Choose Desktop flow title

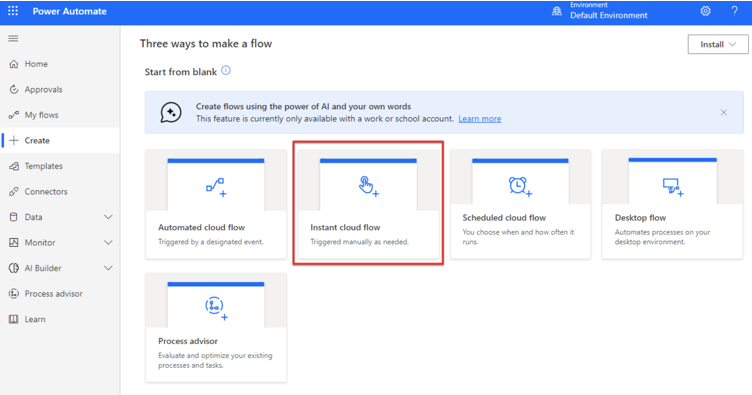640,218
